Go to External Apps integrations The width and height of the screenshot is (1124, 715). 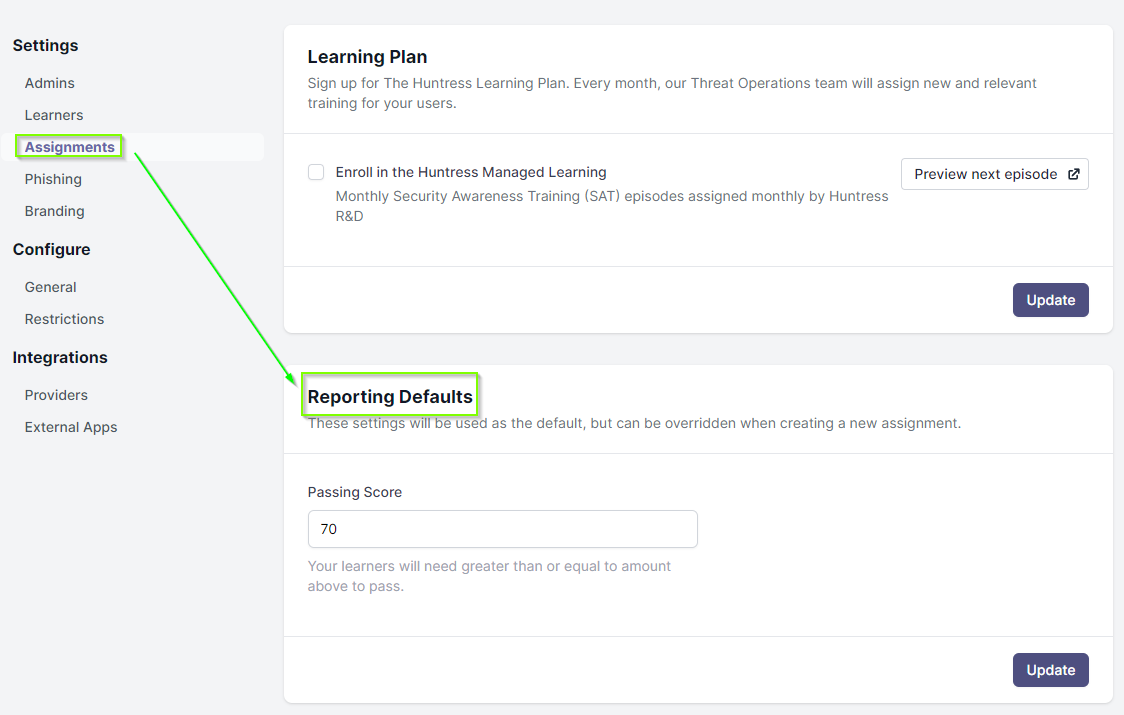coord(71,427)
